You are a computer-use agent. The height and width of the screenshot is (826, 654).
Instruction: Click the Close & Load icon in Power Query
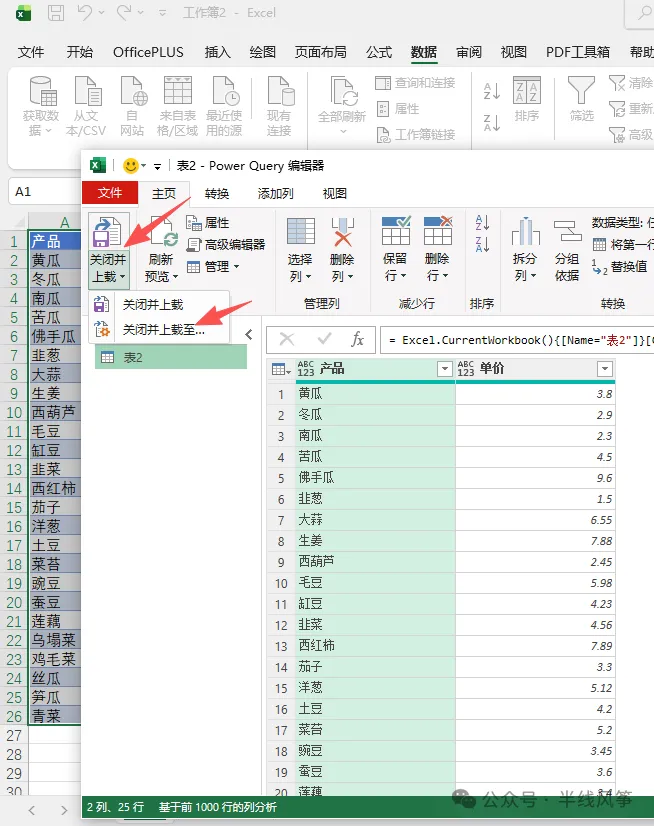point(107,232)
